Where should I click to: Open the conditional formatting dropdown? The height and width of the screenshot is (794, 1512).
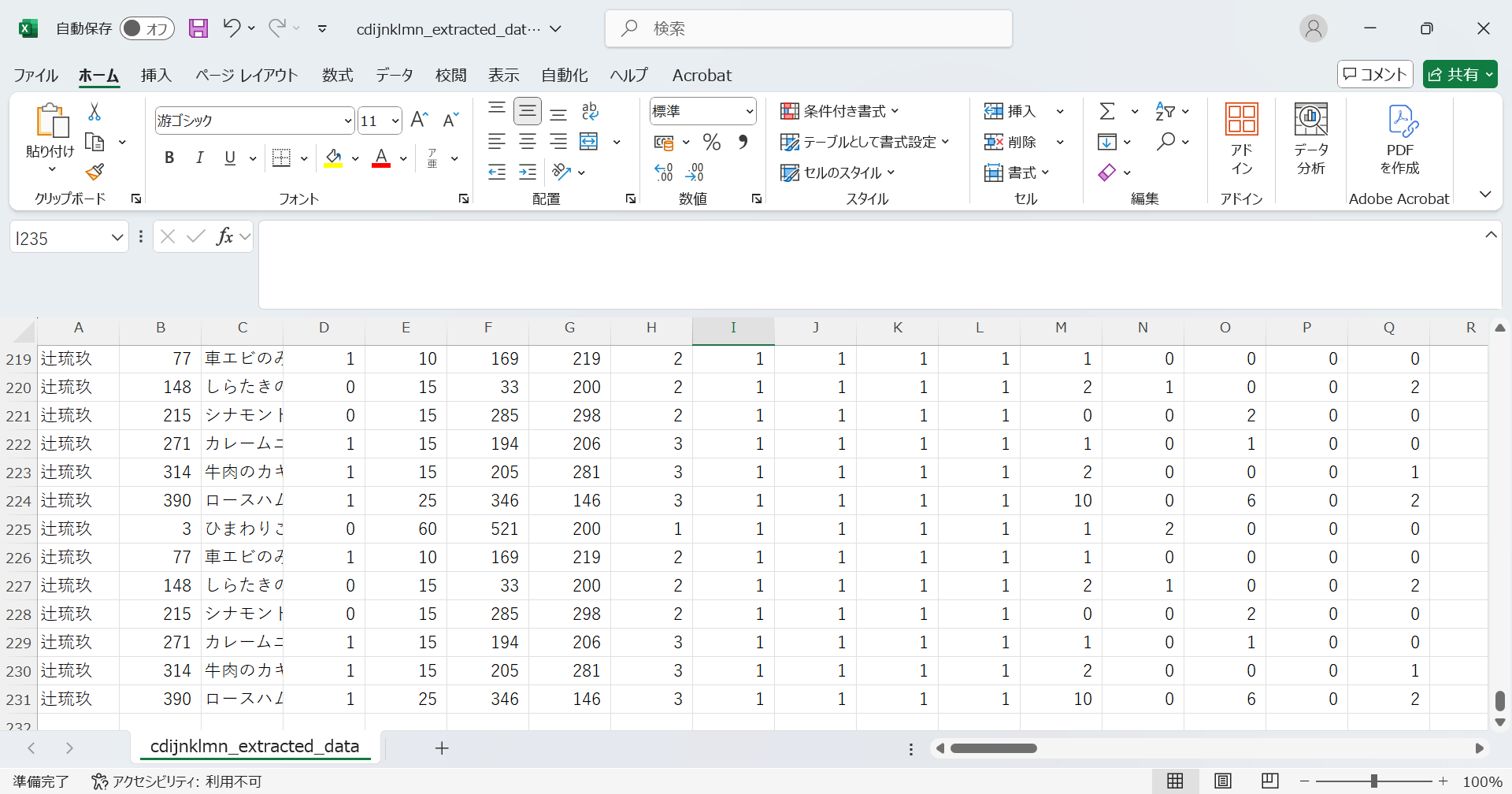pos(839,111)
